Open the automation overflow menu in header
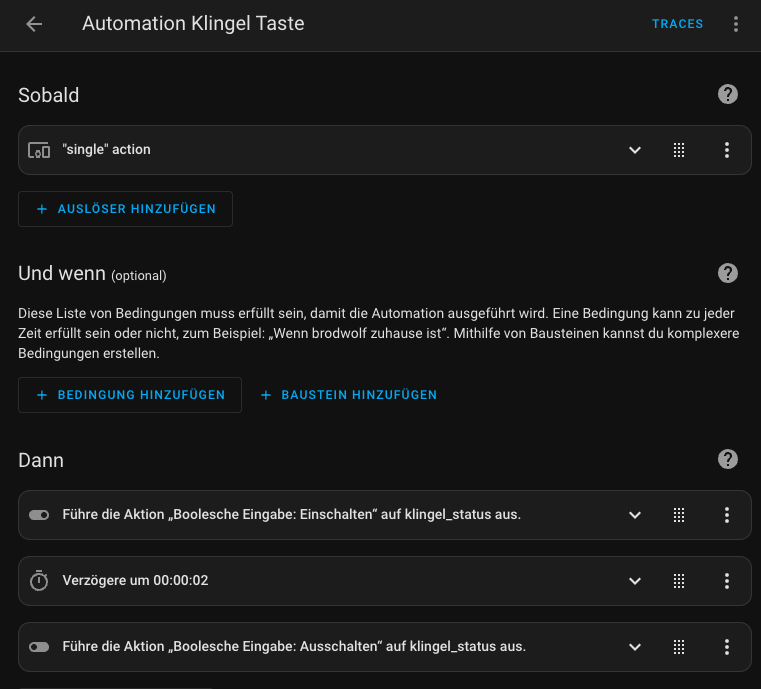This screenshot has height=689, width=761. point(736,24)
